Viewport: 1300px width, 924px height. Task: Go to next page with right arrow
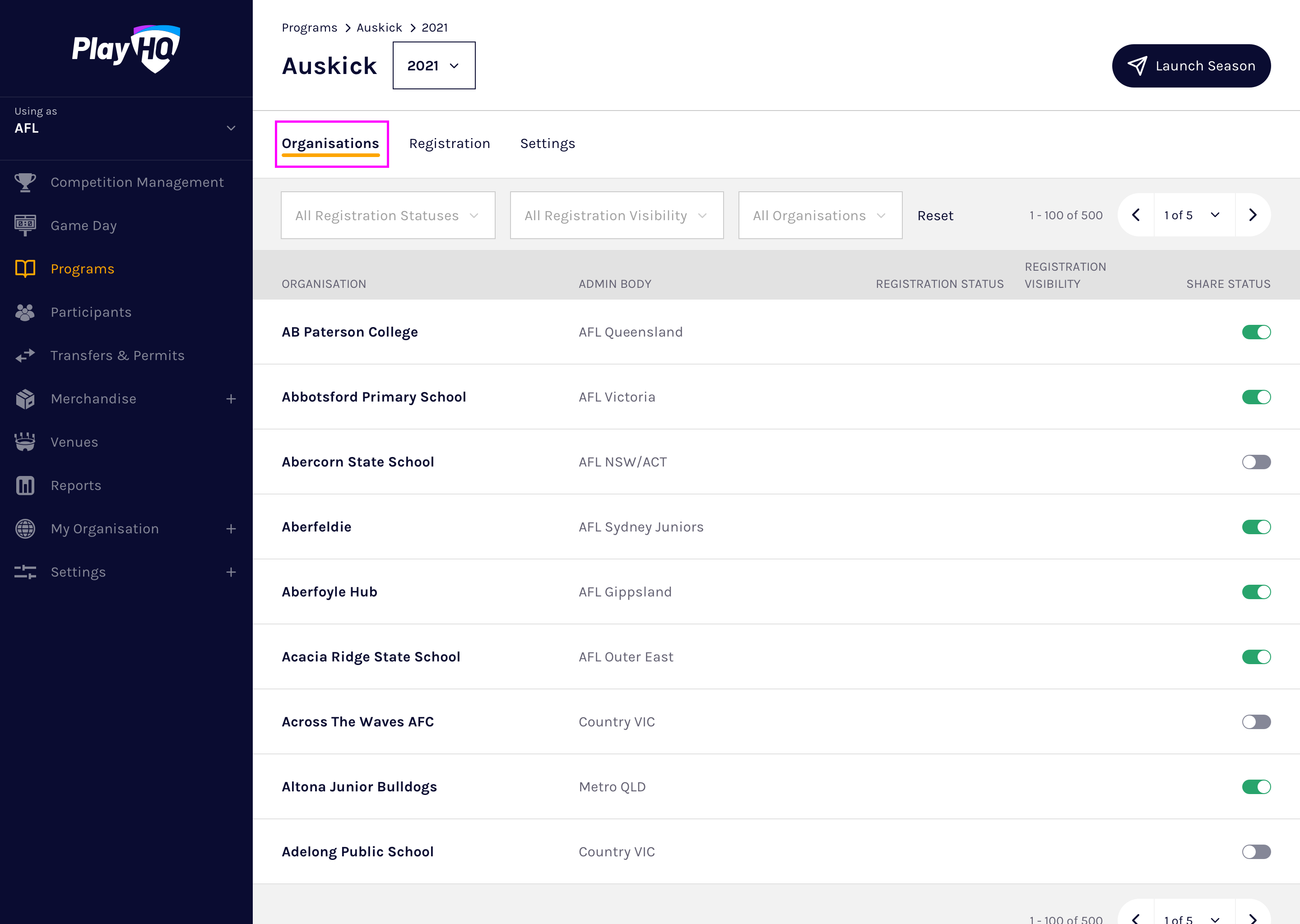coord(1252,215)
